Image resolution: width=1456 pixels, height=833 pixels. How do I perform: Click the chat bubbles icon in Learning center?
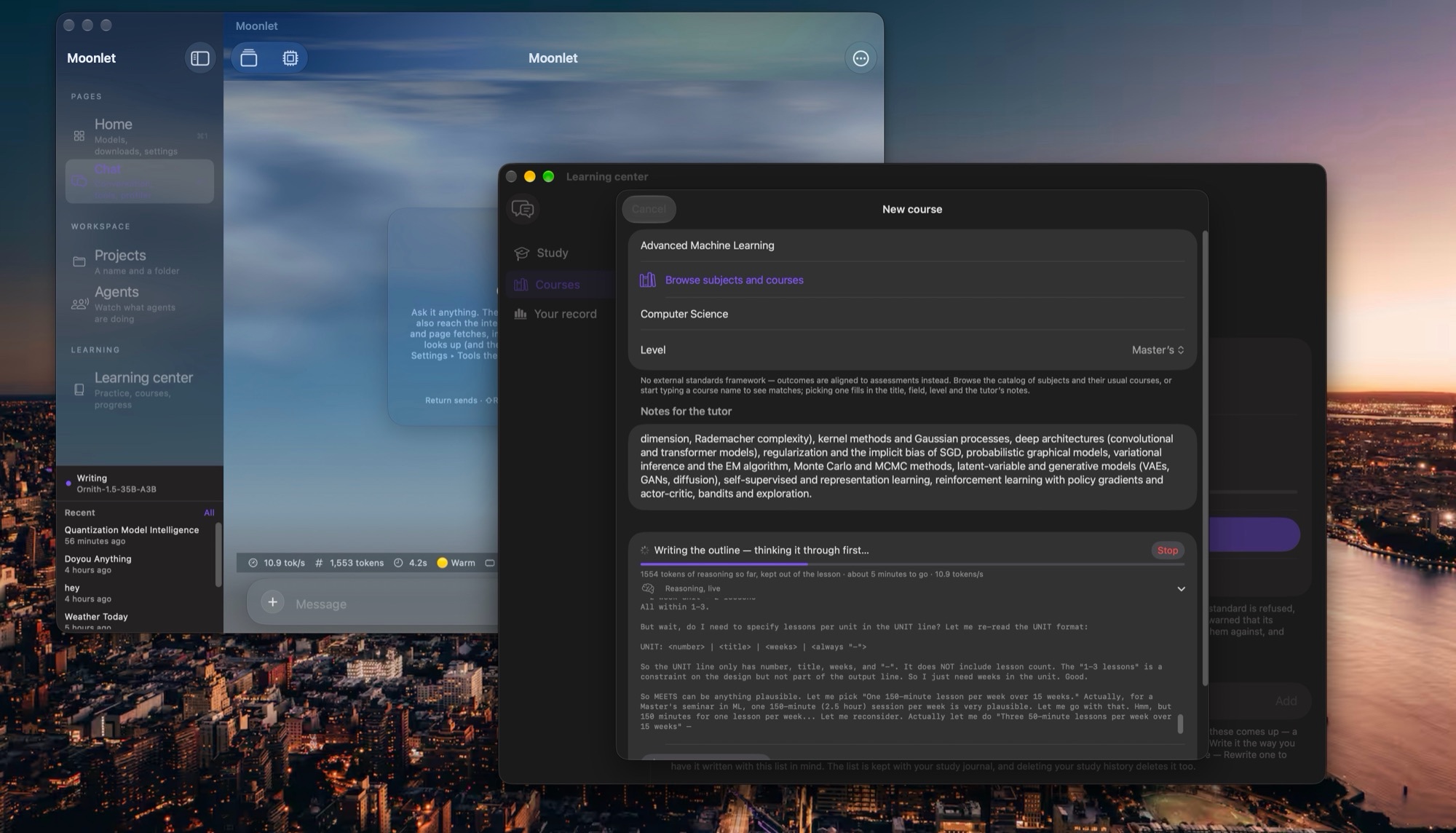(x=523, y=210)
